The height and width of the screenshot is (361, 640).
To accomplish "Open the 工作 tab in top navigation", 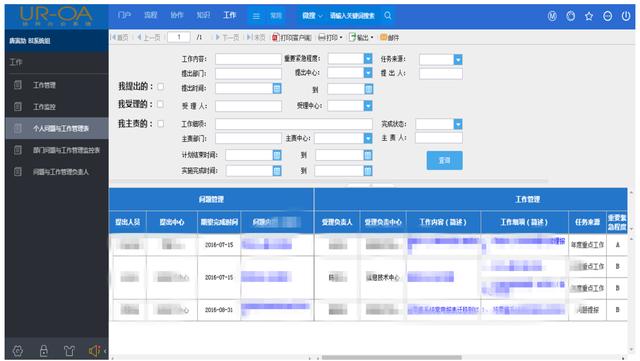I will click(230, 15).
